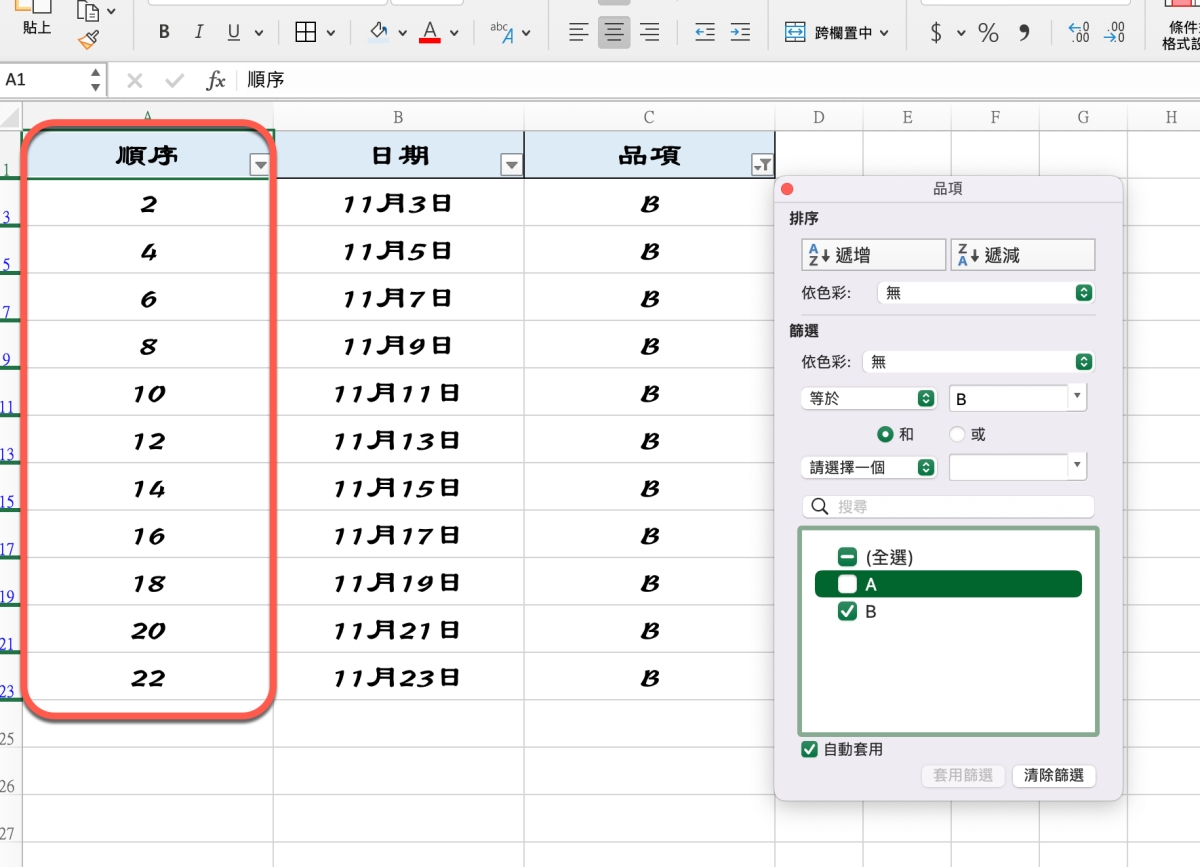Apply italic formatting
The width and height of the screenshot is (1200, 867).
point(198,33)
